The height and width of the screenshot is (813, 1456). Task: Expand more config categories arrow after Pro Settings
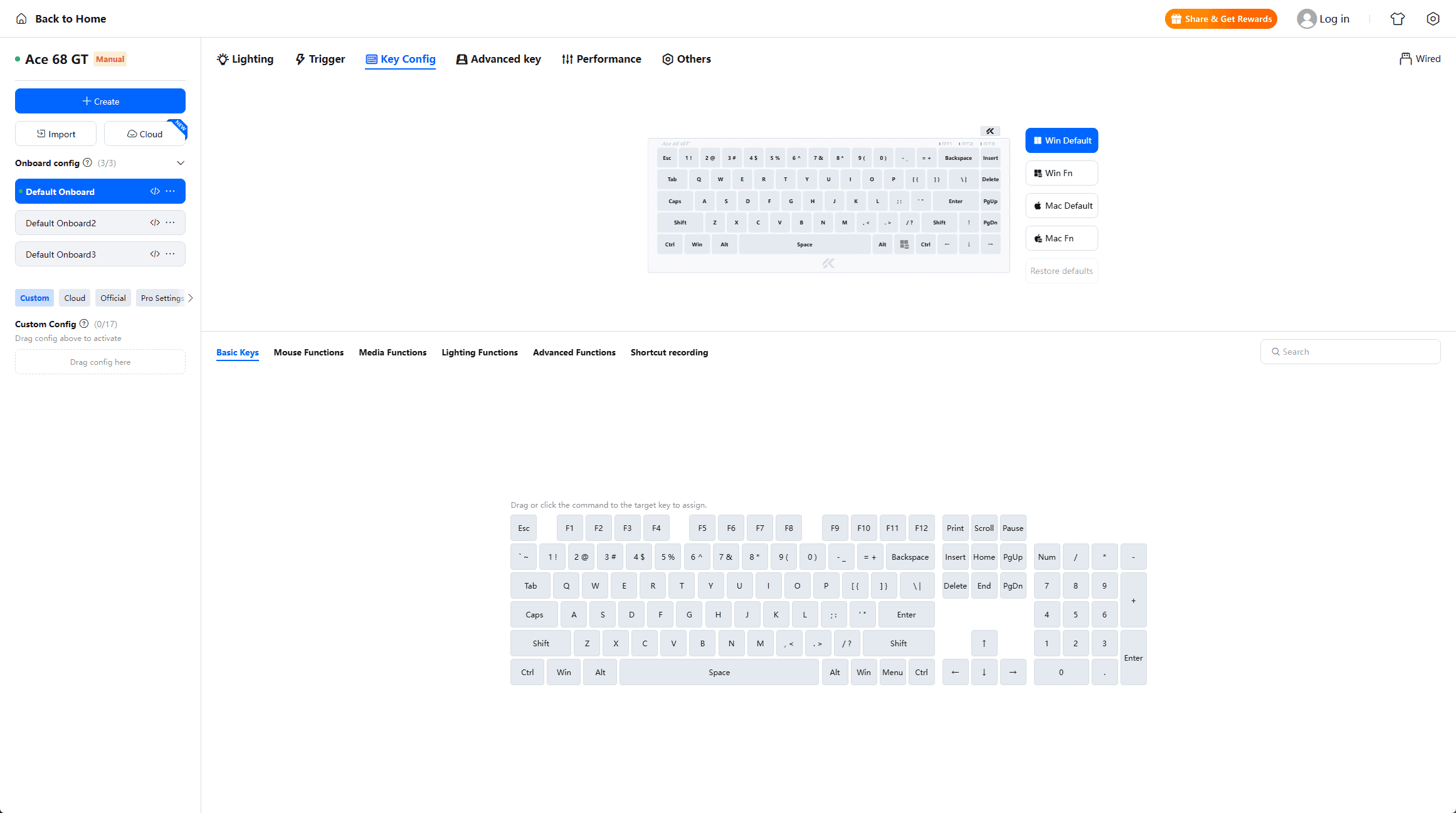pyautogui.click(x=191, y=298)
